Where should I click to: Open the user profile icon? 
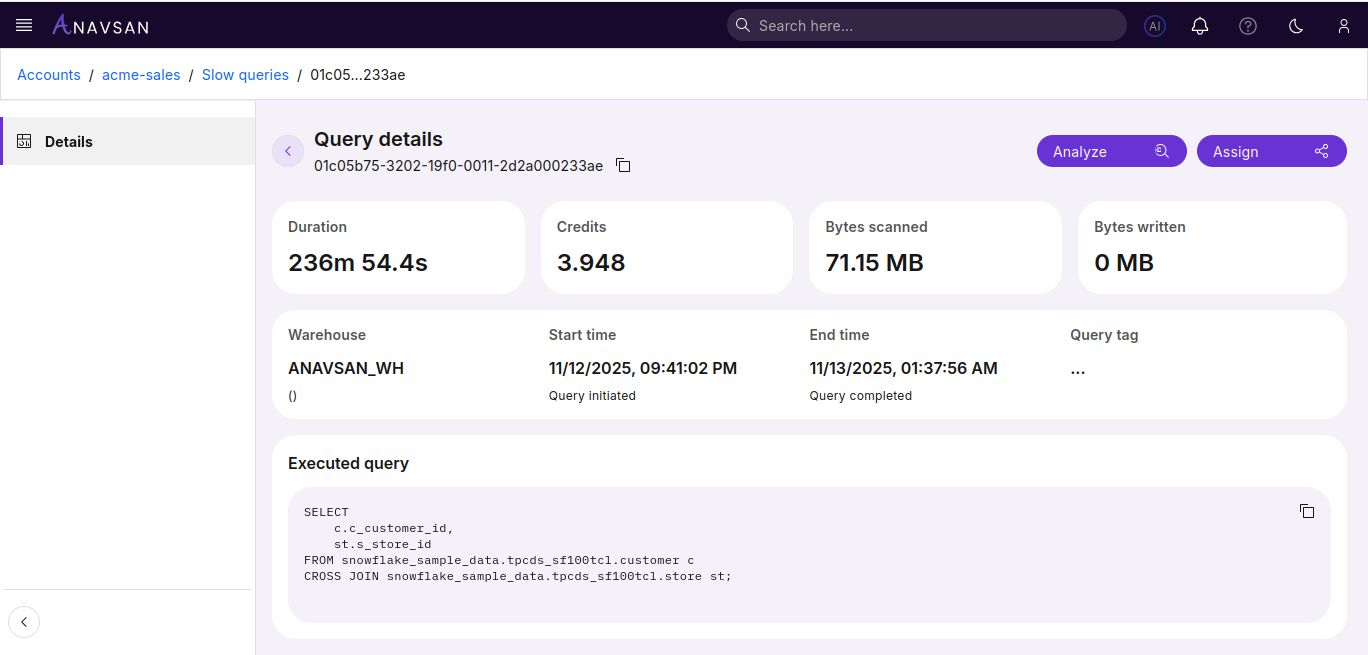(x=1343, y=25)
